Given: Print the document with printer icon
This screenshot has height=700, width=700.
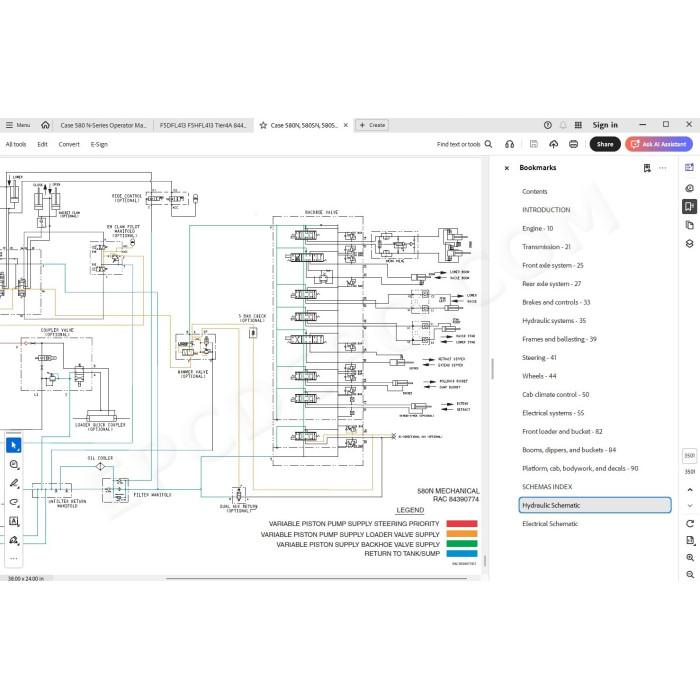Looking at the screenshot, I should (x=574, y=144).
